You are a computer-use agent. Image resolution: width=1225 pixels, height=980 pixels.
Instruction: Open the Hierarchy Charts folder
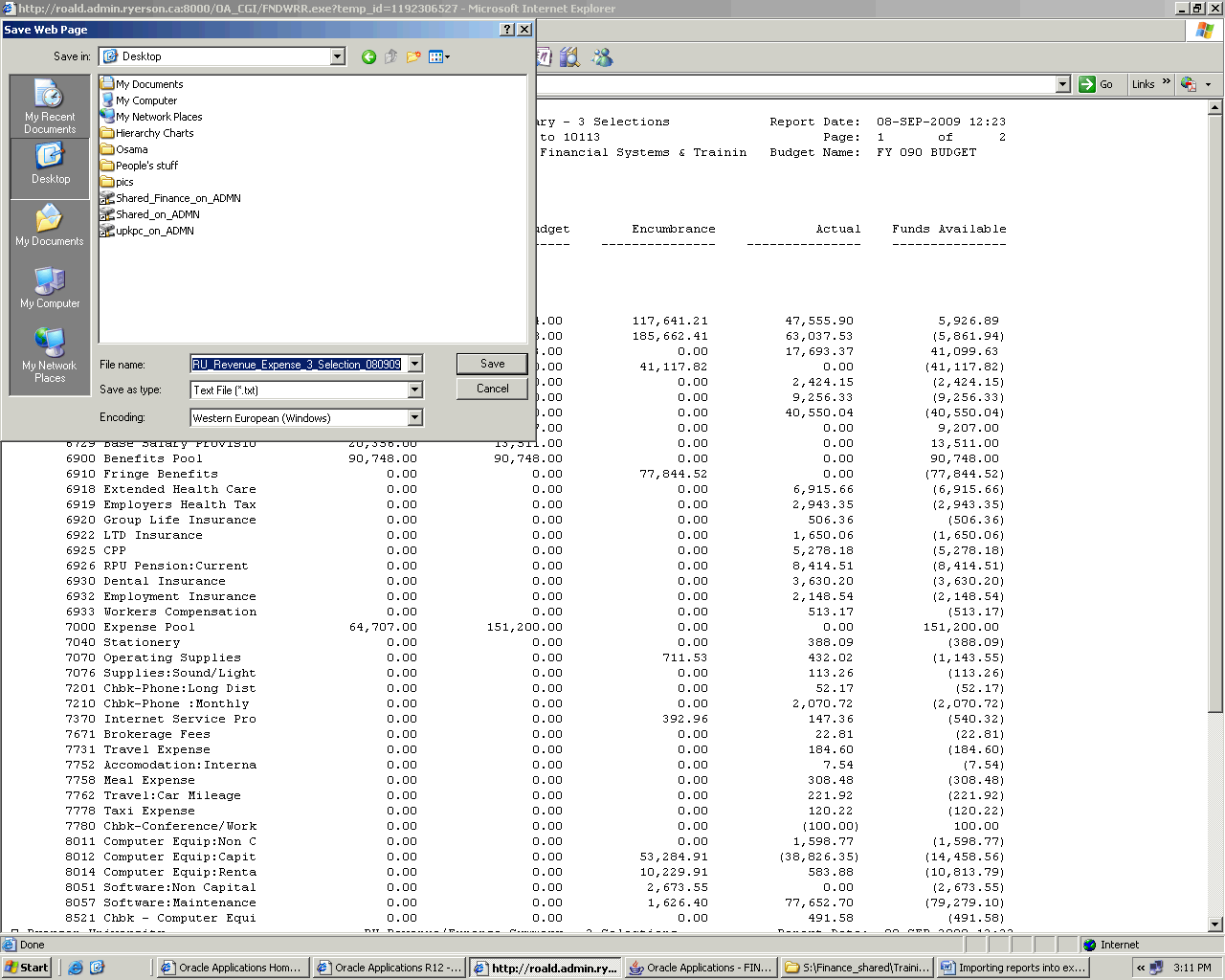pyautogui.click(x=154, y=133)
